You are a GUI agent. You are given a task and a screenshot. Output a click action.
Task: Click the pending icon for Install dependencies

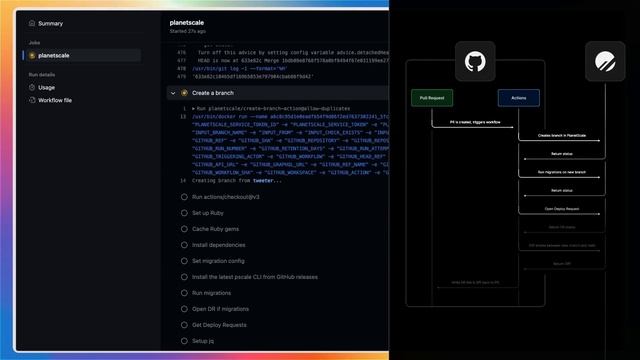tap(184, 245)
